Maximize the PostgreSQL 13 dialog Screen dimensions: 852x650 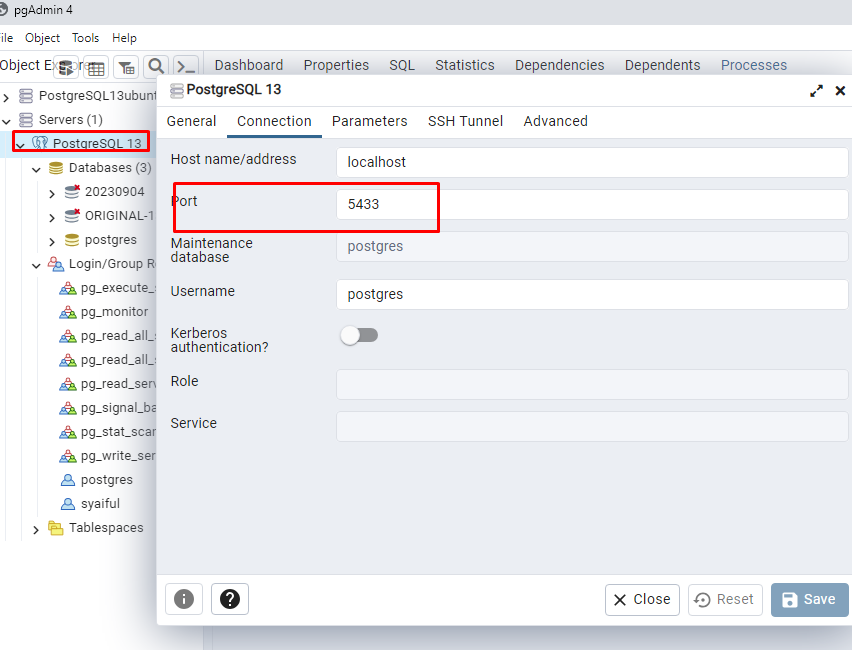coord(816,91)
